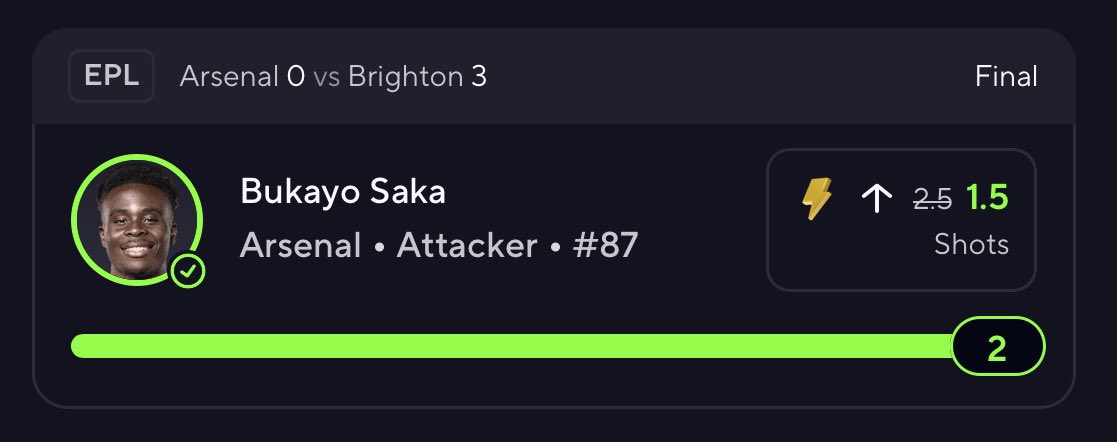Click the #87 jersey number
Image resolution: width=1117 pixels, height=442 pixels.
click(606, 246)
